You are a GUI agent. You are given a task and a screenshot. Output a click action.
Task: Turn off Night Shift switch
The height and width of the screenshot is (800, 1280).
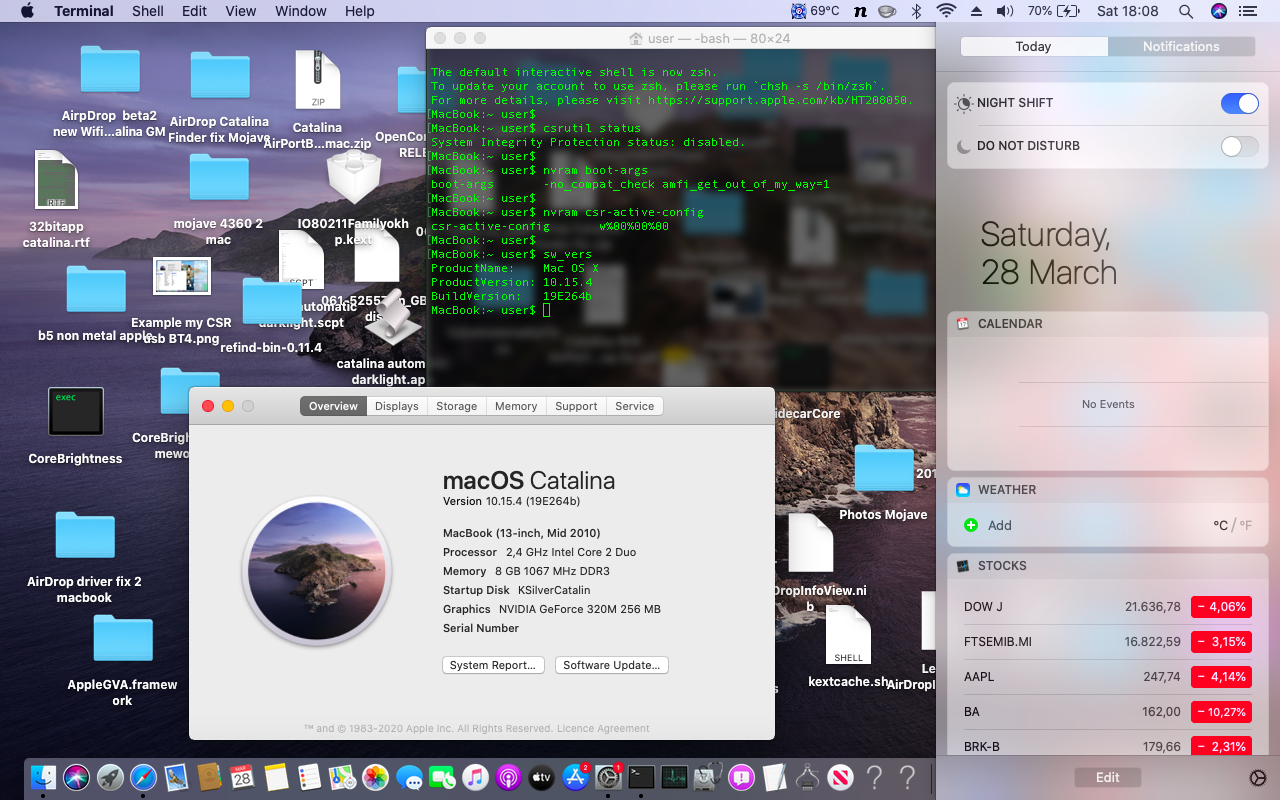tap(1240, 104)
